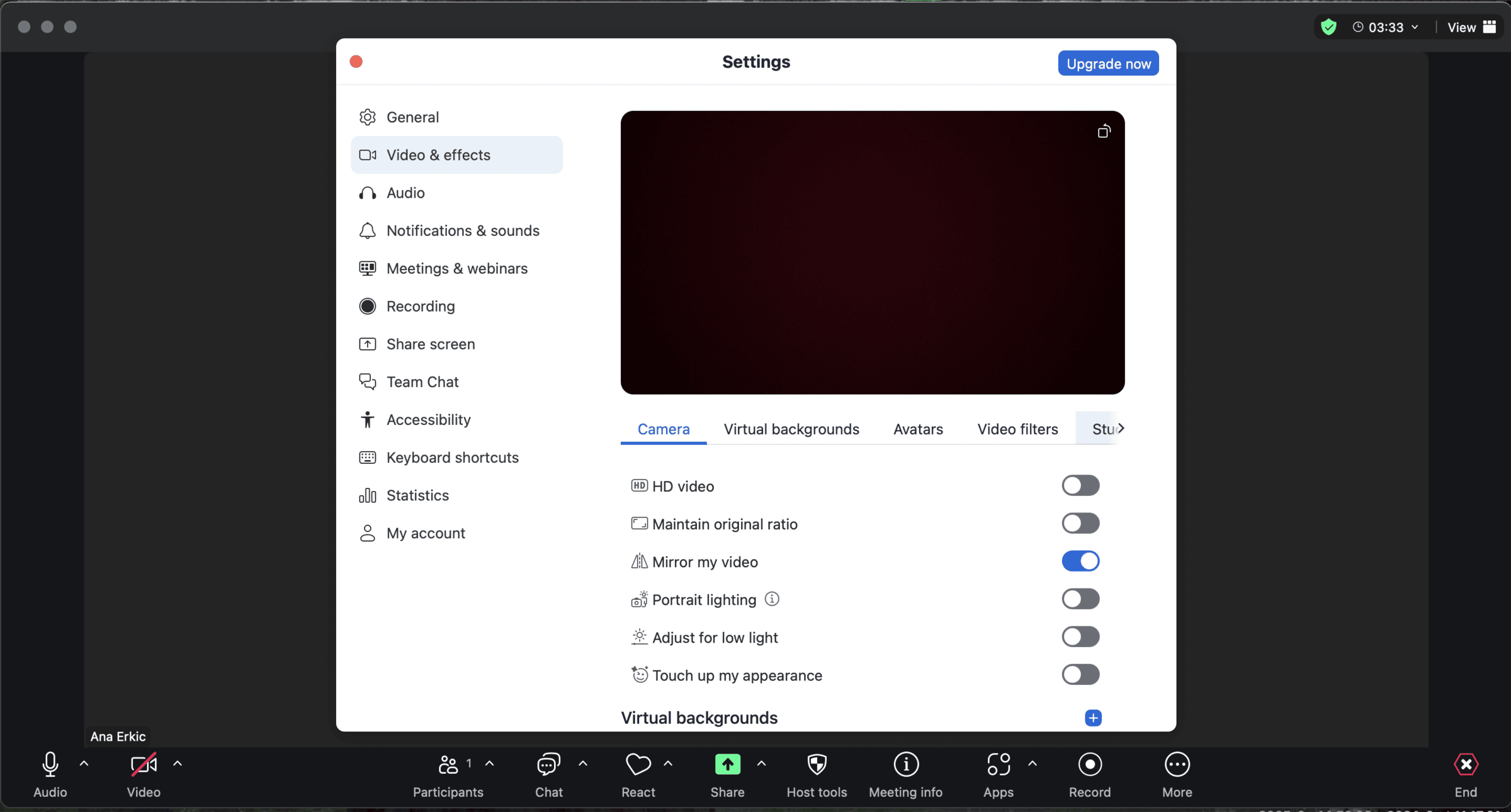Expand Chat options caret
This screenshot has width=1511, height=812.
(x=583, y=764)
